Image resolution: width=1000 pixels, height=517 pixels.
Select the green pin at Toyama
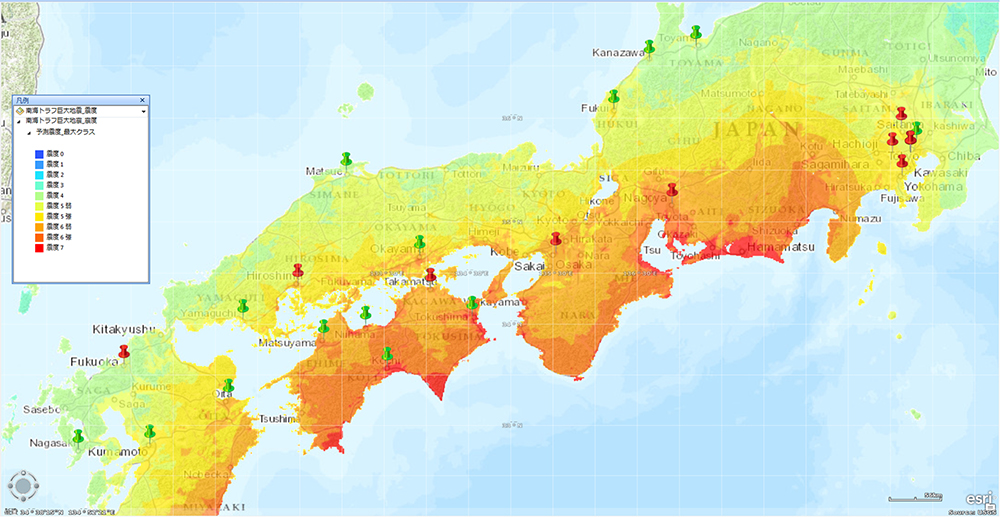[695, 32]
